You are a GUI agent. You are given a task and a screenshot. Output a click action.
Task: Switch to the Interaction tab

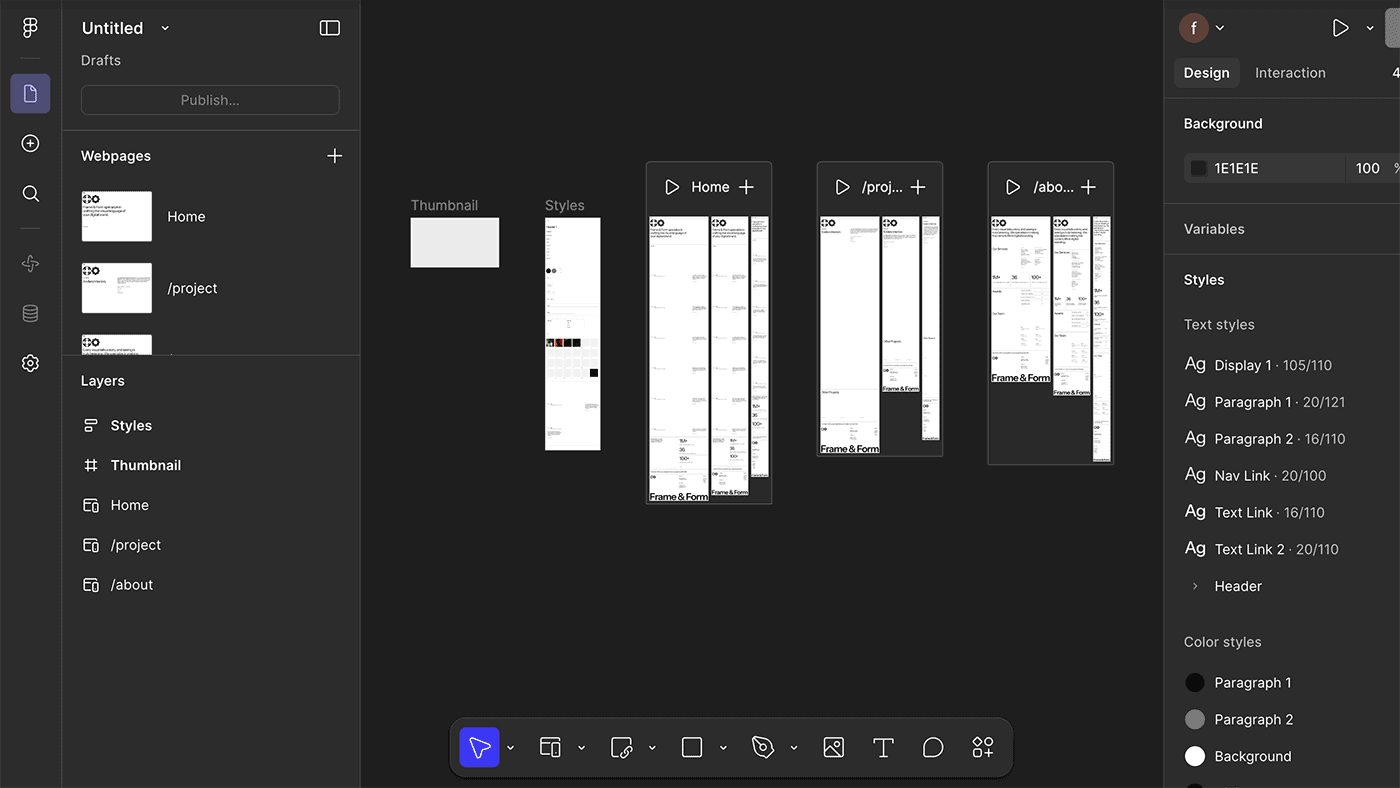click(1290, 73)
